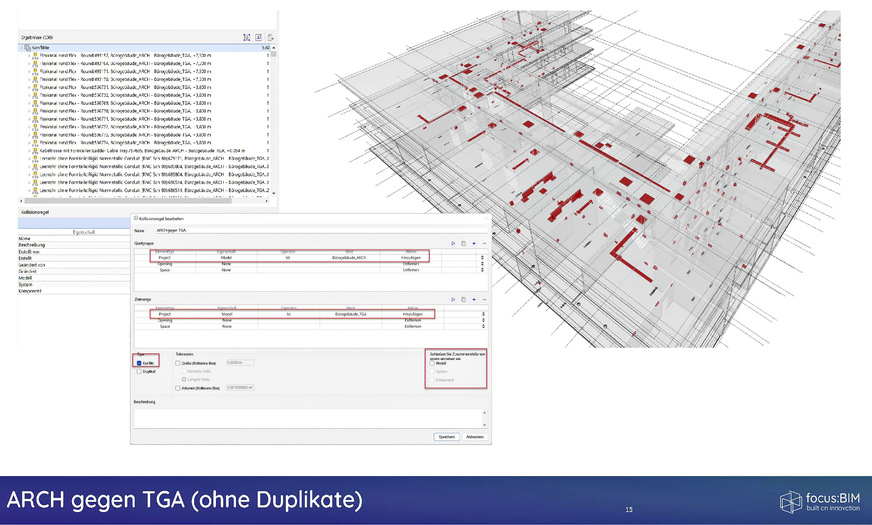872x525 pixels.
Task: Click the copy icon in Quellgruppe section
Action: click(463, 243)
